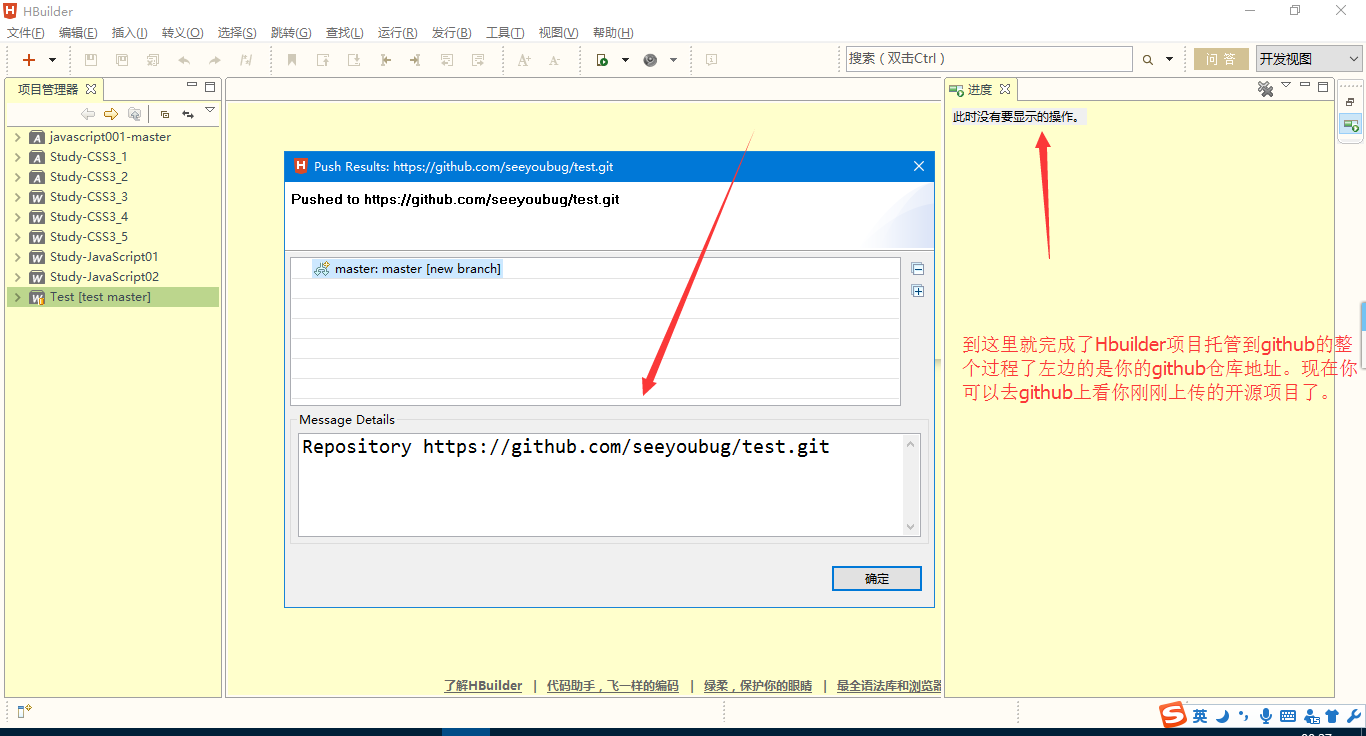The height and width of the screenshot is (736, 1366).
Task: Open the 工具(T) menu
Action: (x=504, y=33)
